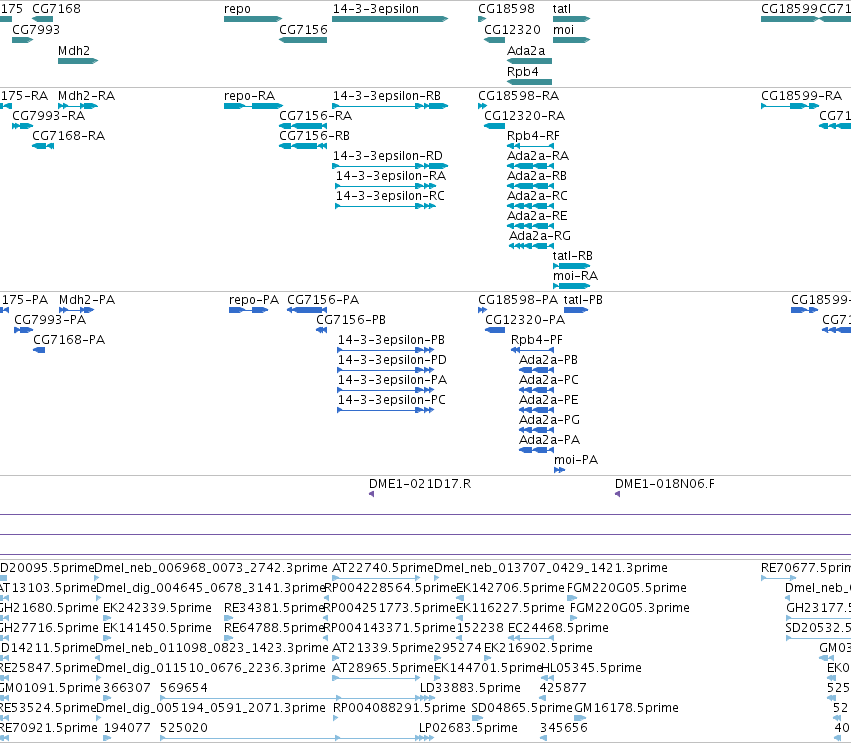The image size is (851, 743).
Task: Select the CG12320 gene glyph
Action: coord(494,40)
